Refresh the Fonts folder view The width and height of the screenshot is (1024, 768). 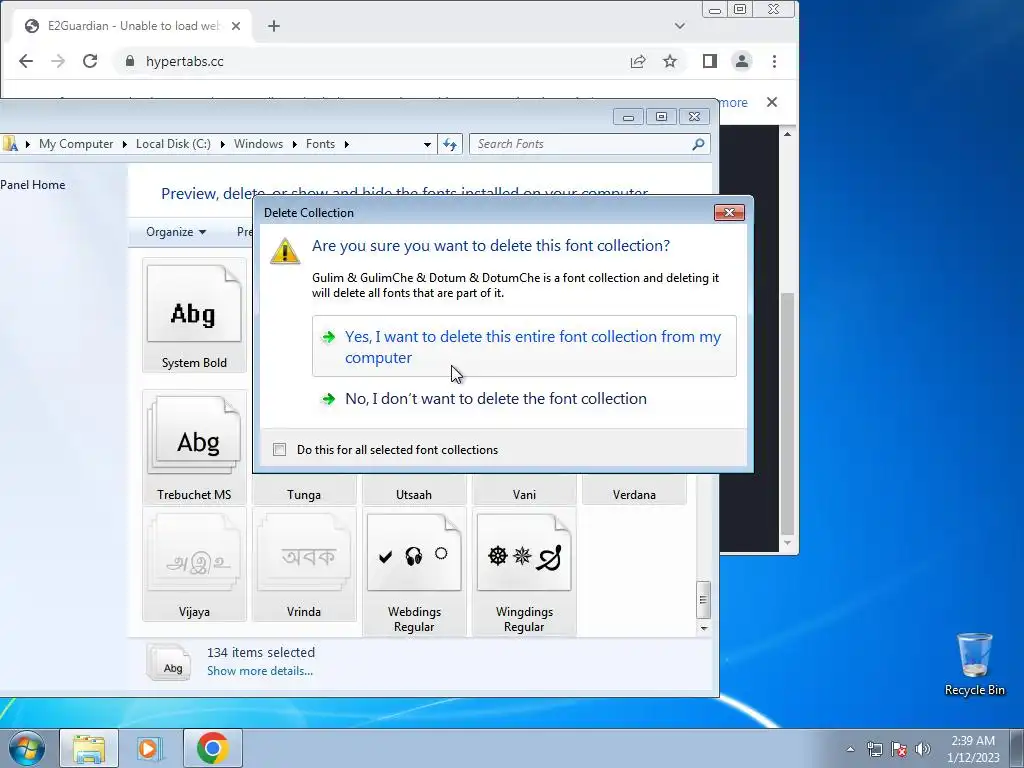click(x=450, y=144)
